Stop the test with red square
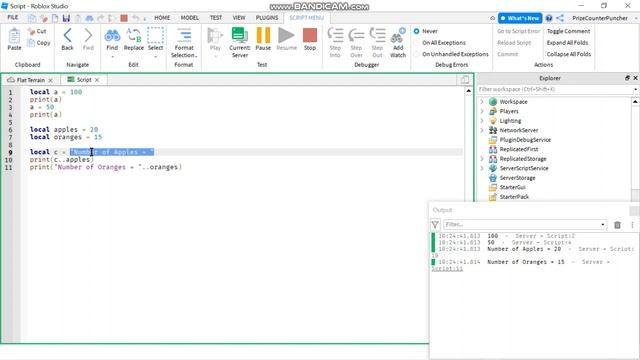 tap(310, 36)
